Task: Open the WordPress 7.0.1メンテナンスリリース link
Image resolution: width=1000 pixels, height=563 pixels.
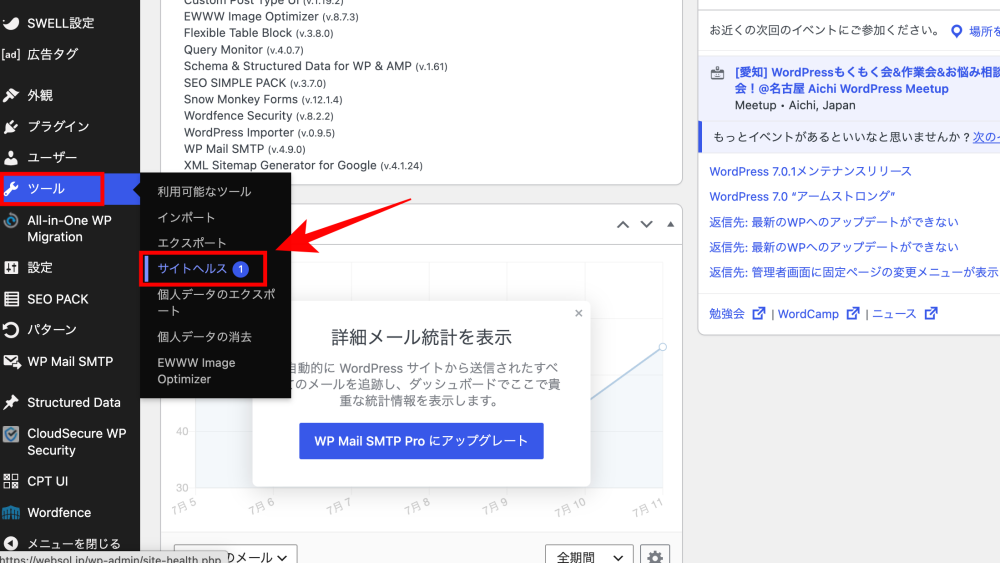Action: 810,172
